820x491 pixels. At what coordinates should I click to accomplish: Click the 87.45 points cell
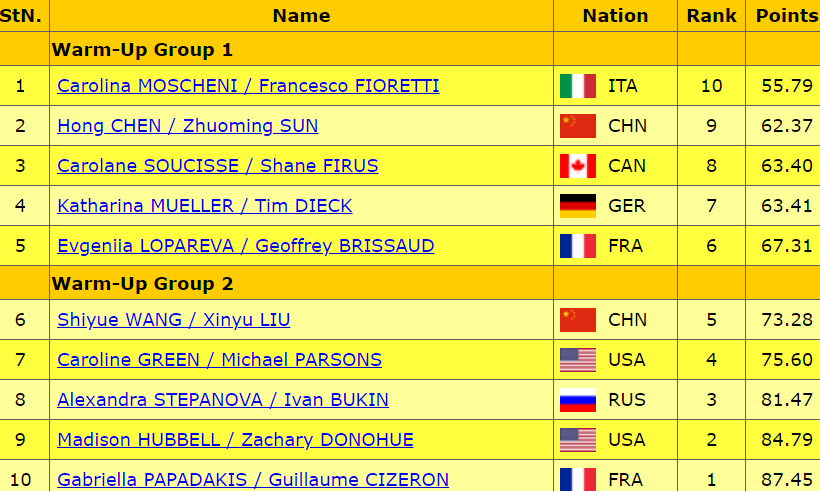(786, 480)
